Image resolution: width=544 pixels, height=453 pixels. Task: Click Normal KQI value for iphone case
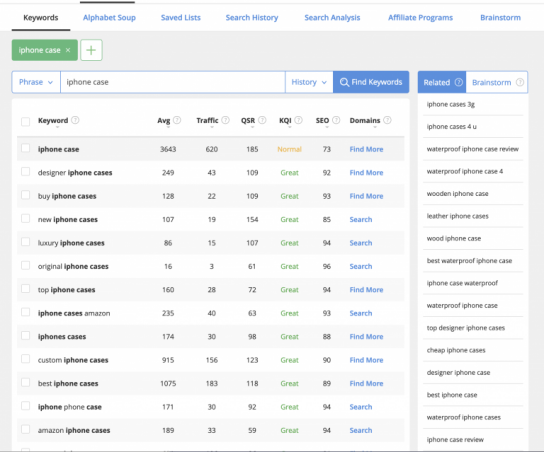(289, 149)
